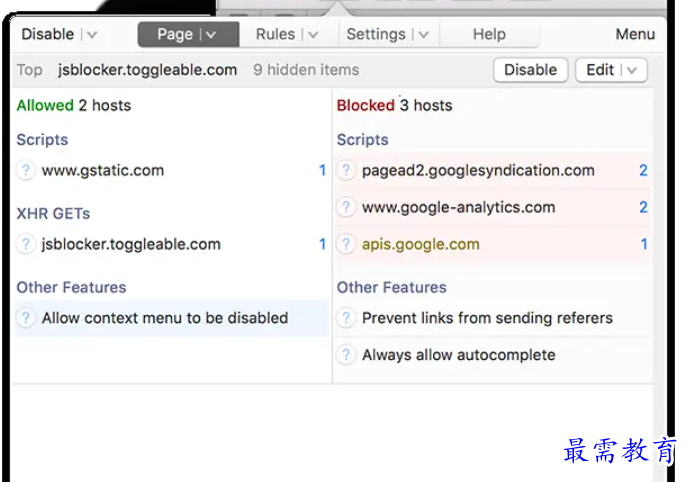This screenshot has width=685, height=482.
Task: Select Always allow autocomplete
Action: click(493, 355)
